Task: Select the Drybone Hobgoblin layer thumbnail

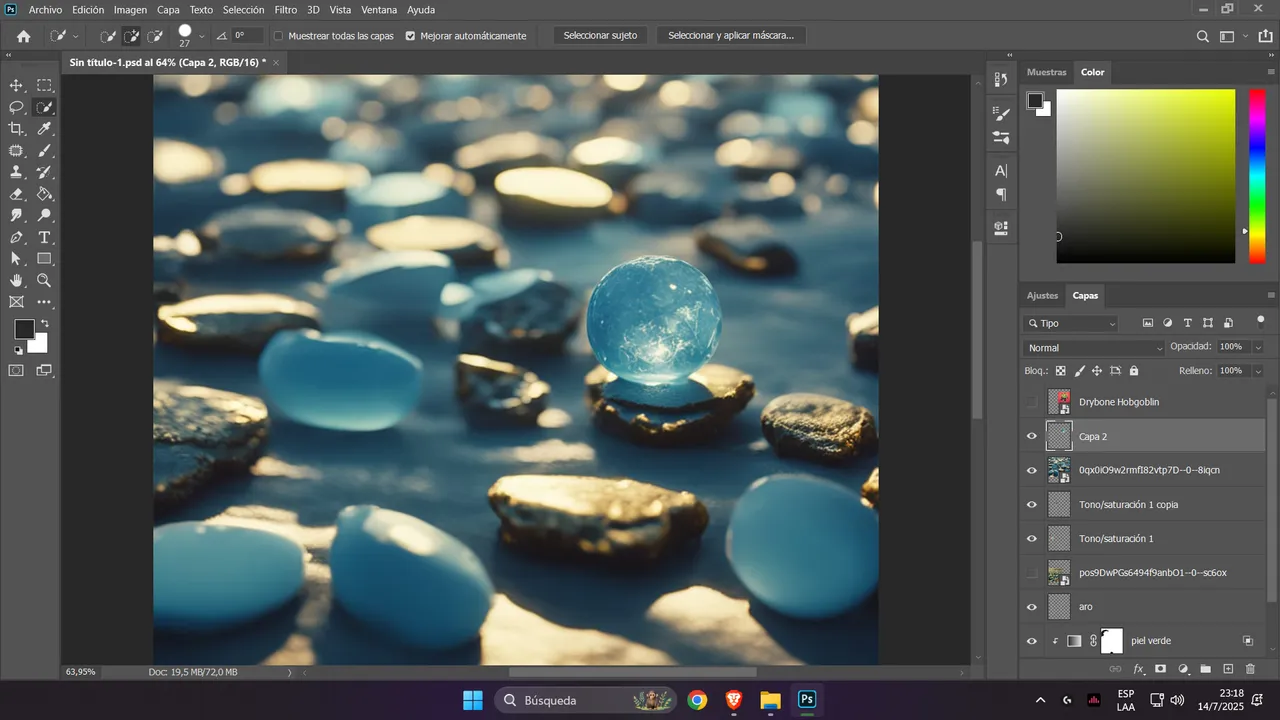Action: pyautogui.click(x=1059, y=402)
